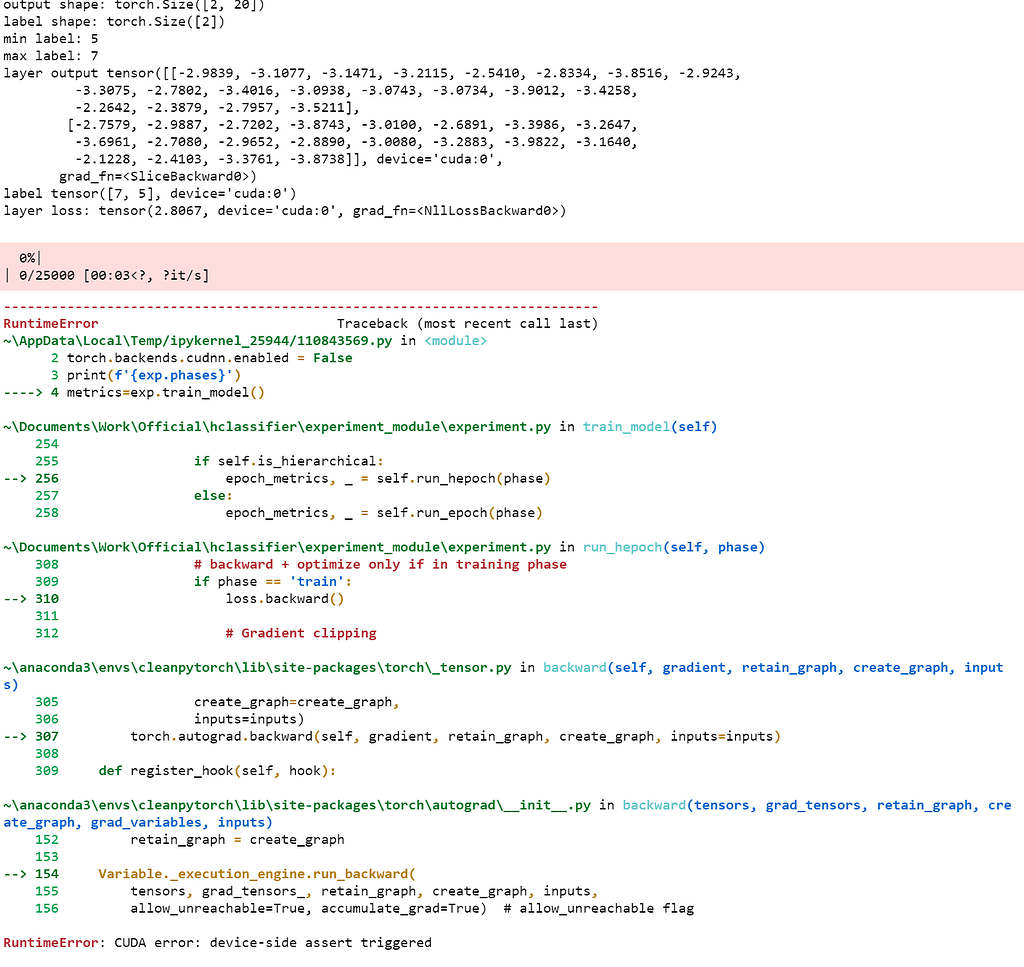
Task: Click 'Traceback (most recent call last)' text
Action: pos(467,324)
